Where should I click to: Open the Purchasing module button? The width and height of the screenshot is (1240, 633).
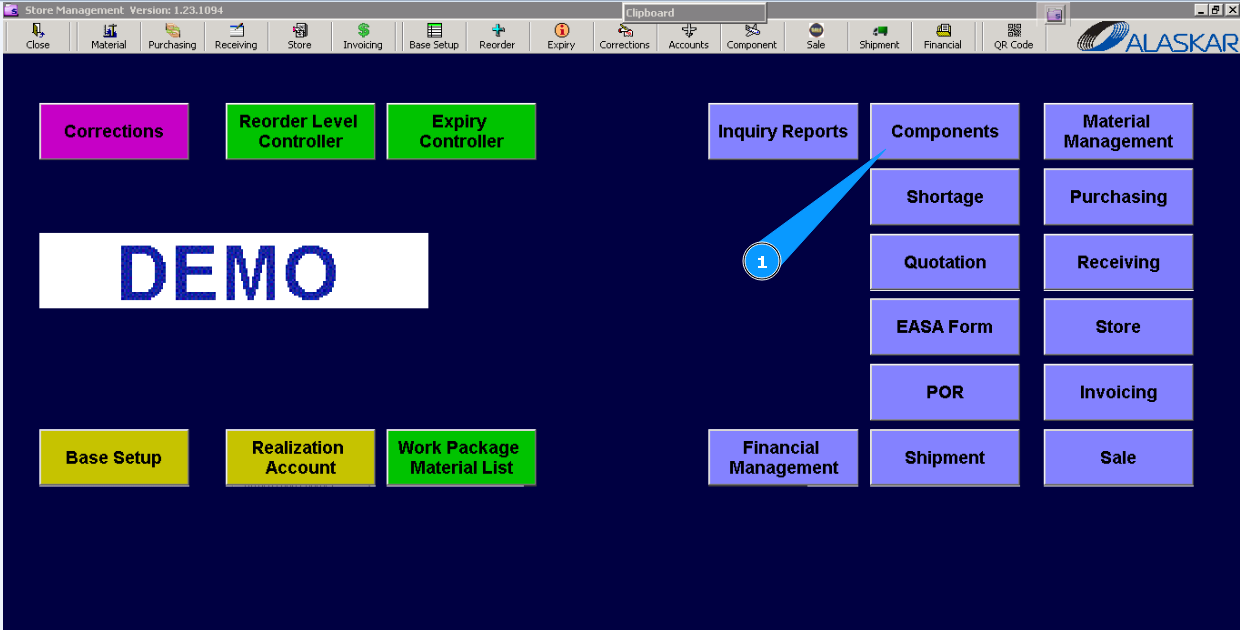click(1118, 196)
